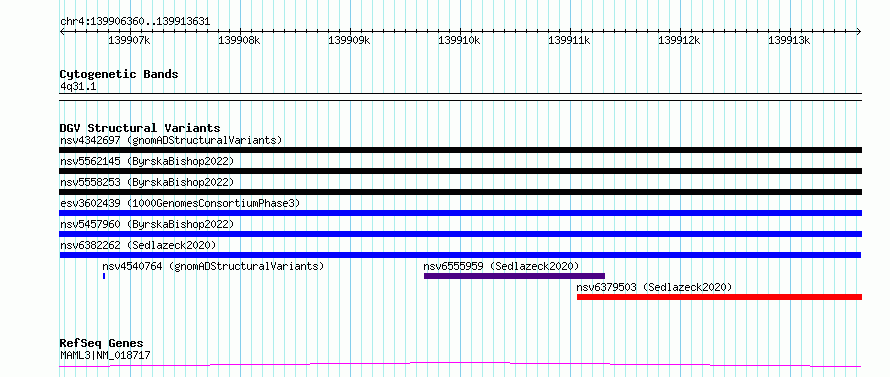The width and height of the screenshot is (890, 377).
Task: Click red bar under nsv6379503
Action: point(719,297)
